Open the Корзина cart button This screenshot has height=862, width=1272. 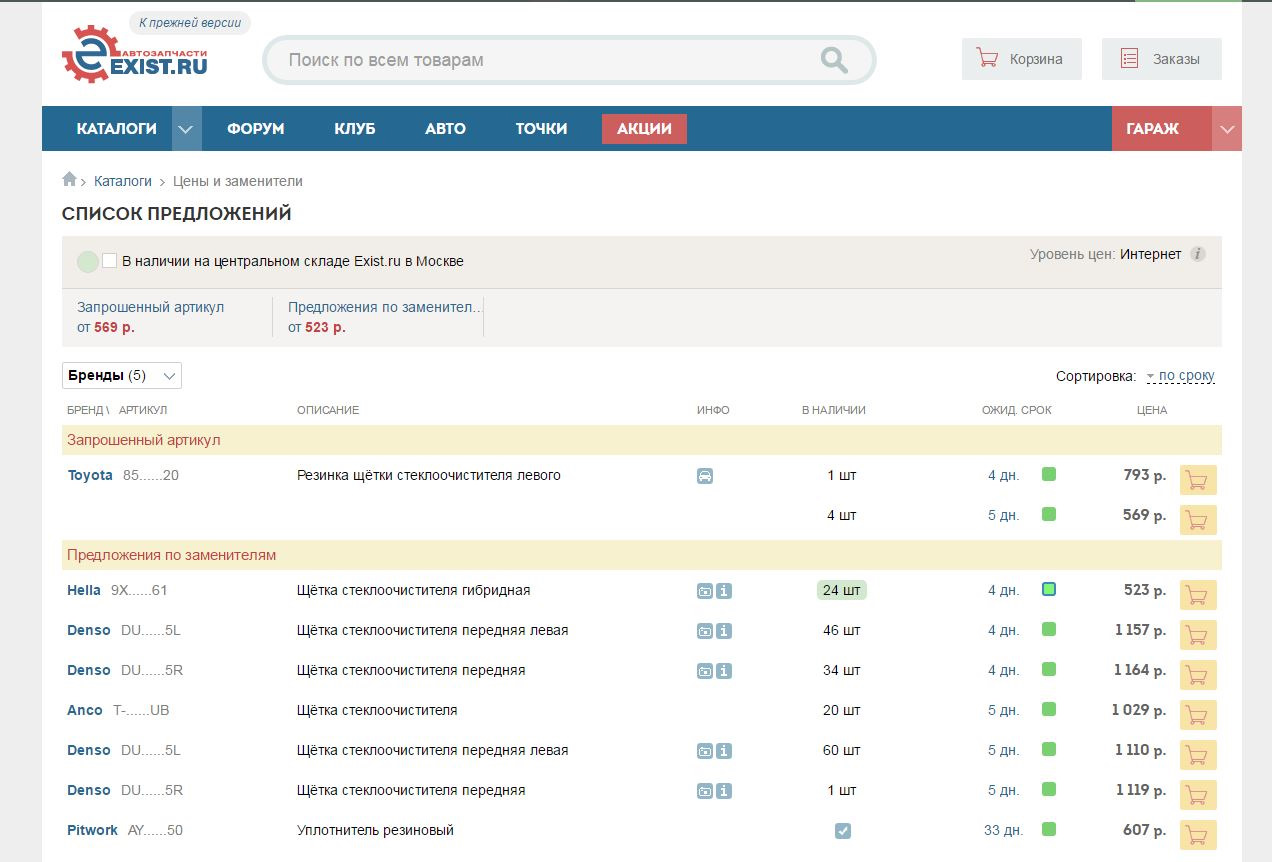(1022, 59)
